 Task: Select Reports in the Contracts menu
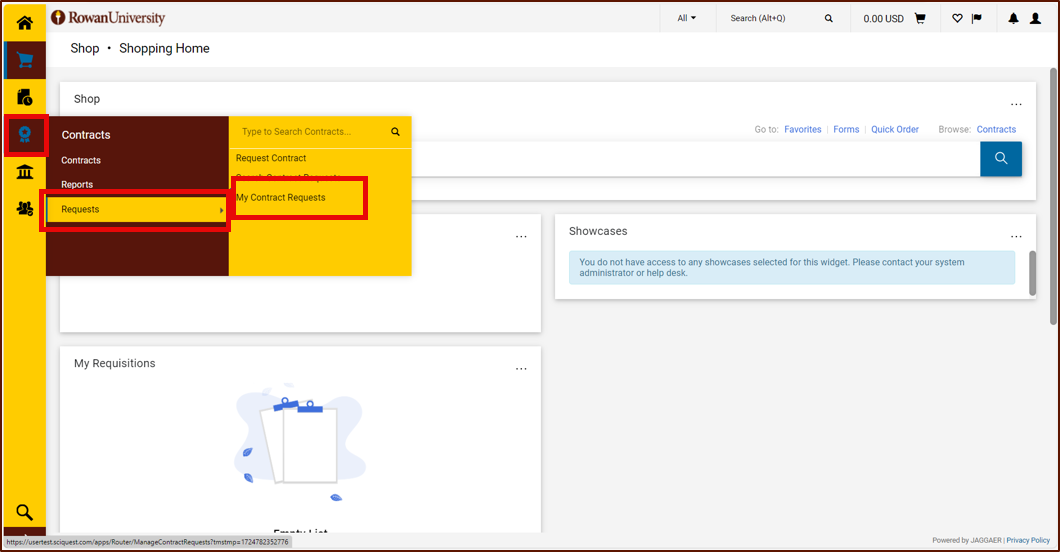click(77, 184)
